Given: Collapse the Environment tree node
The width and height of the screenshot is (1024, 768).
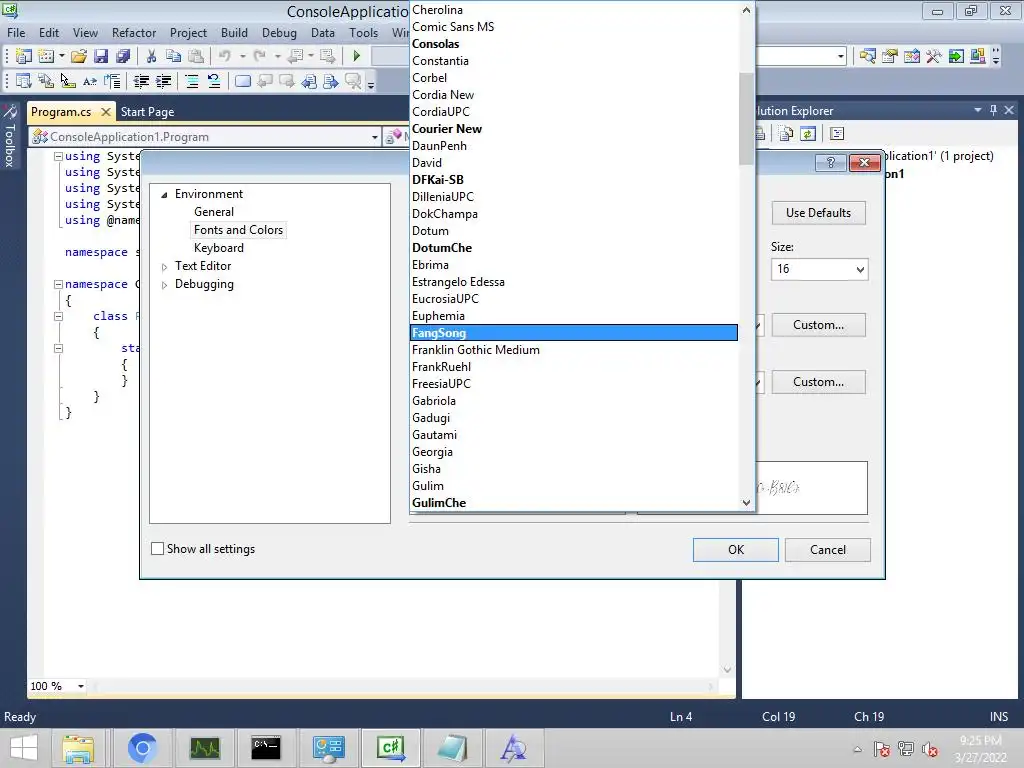Looking at the screenshot, I should [165, 195].
